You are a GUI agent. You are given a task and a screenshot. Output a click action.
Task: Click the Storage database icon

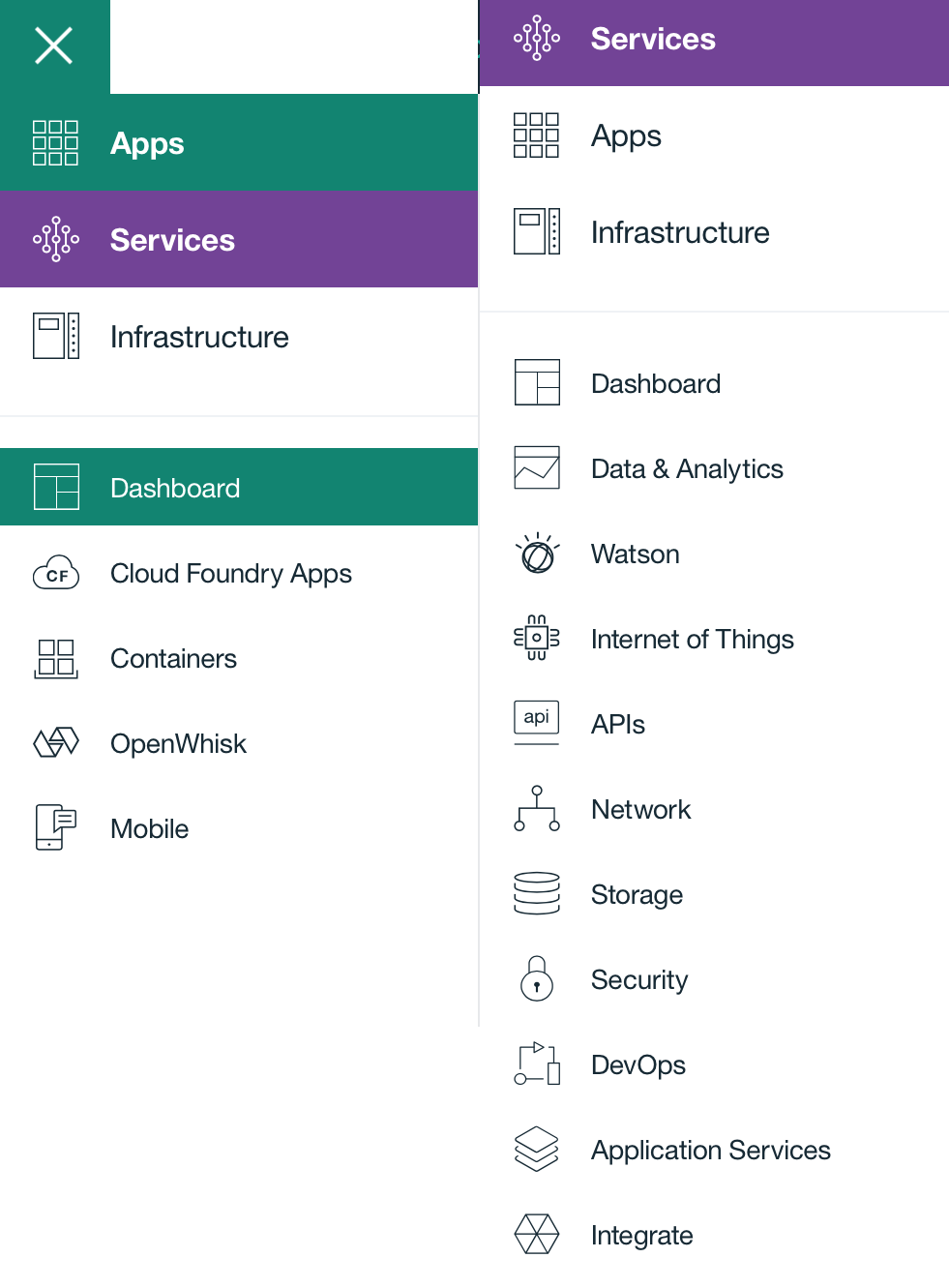[x=537, y=894]
